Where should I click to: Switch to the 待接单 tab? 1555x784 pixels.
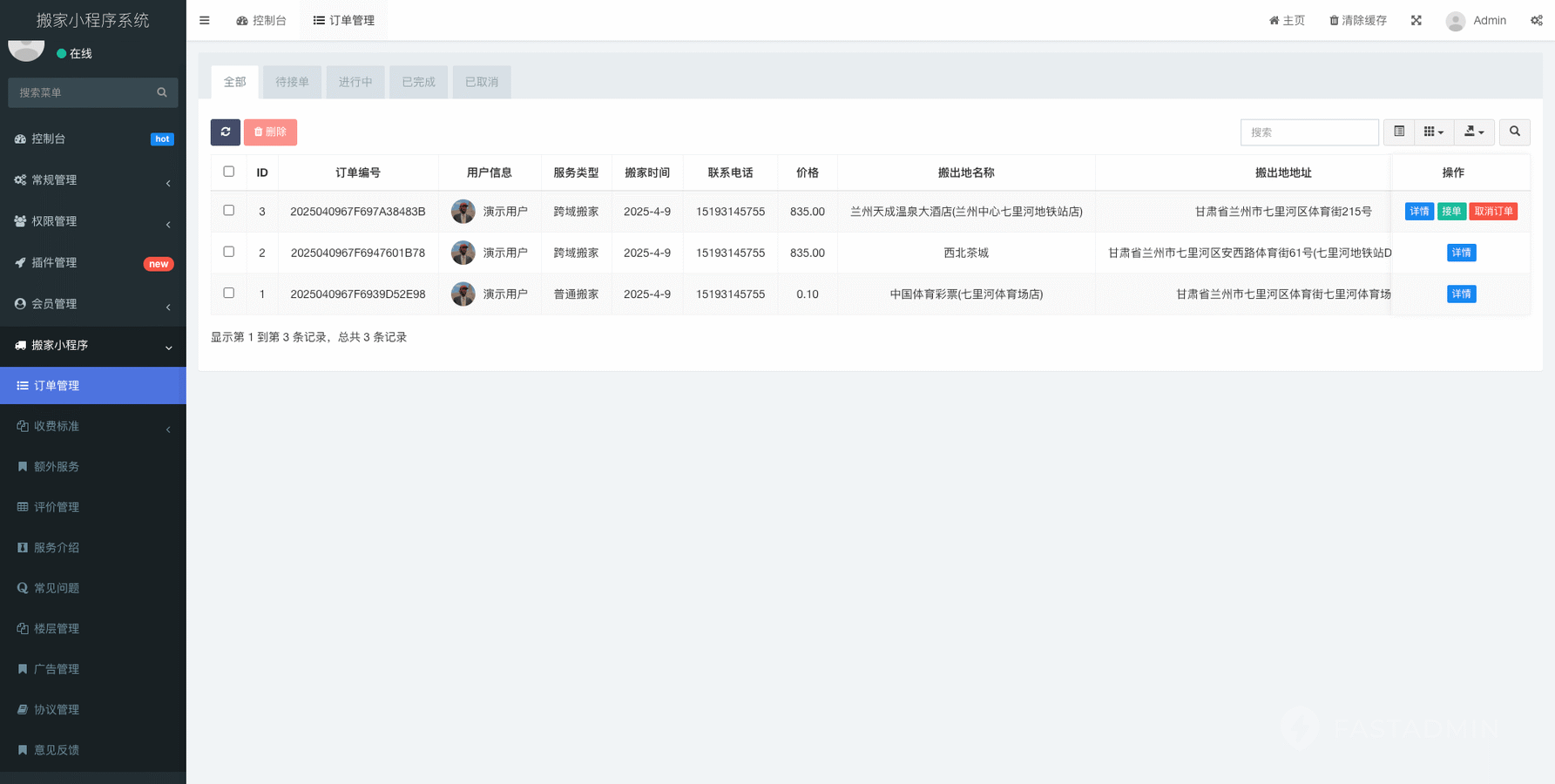point(292,82)
